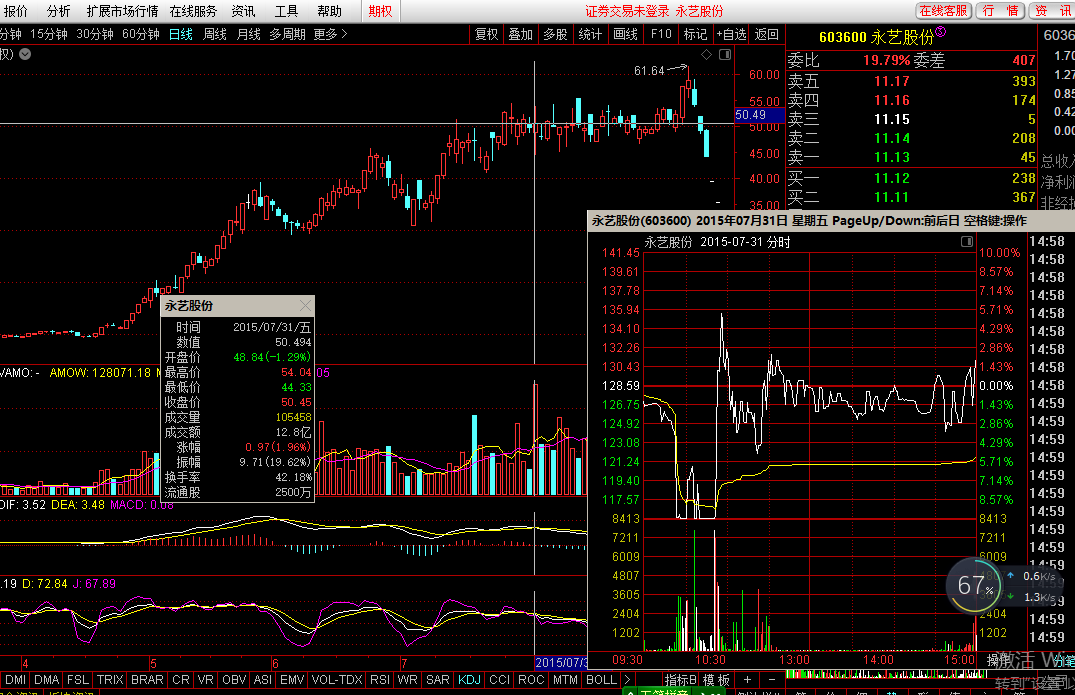Screen dimensions: 1075x695
Task: Click the 50.49 price marker on axis
Action: point(750,115)
